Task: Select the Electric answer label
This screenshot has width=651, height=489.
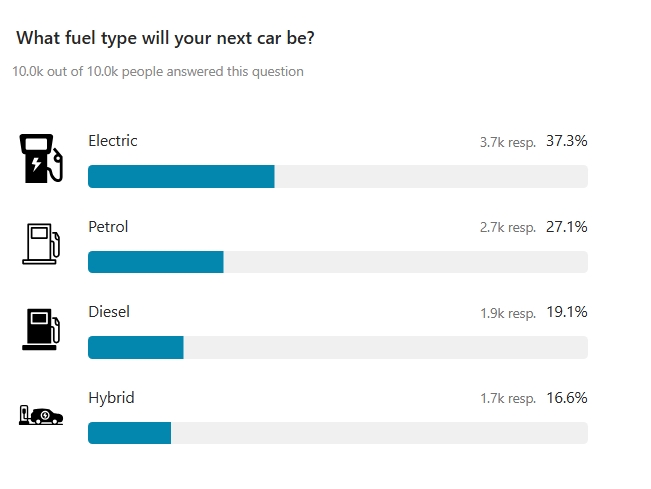Action: coord(113,141)
